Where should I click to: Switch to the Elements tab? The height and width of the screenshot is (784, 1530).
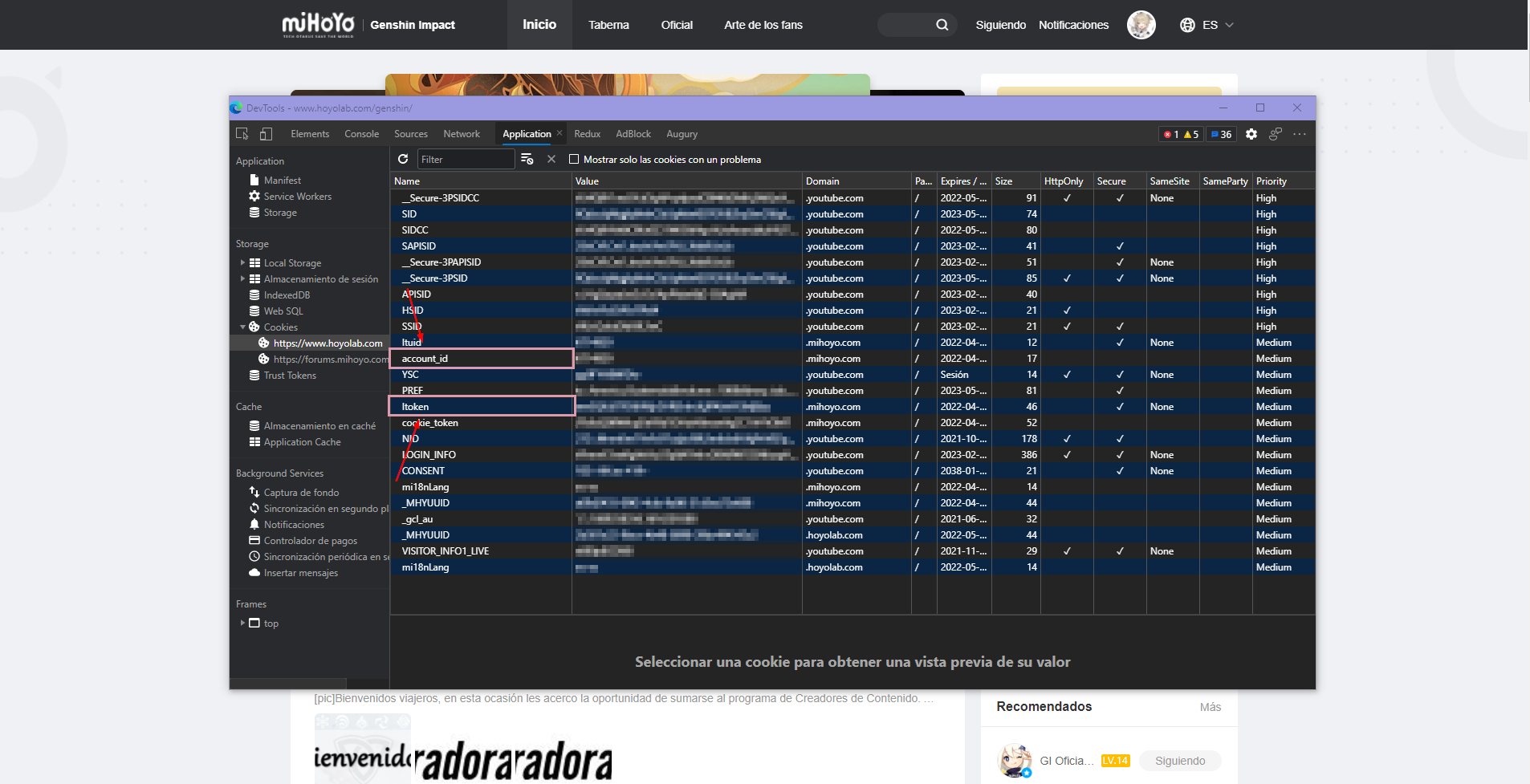tap(310, 134)
